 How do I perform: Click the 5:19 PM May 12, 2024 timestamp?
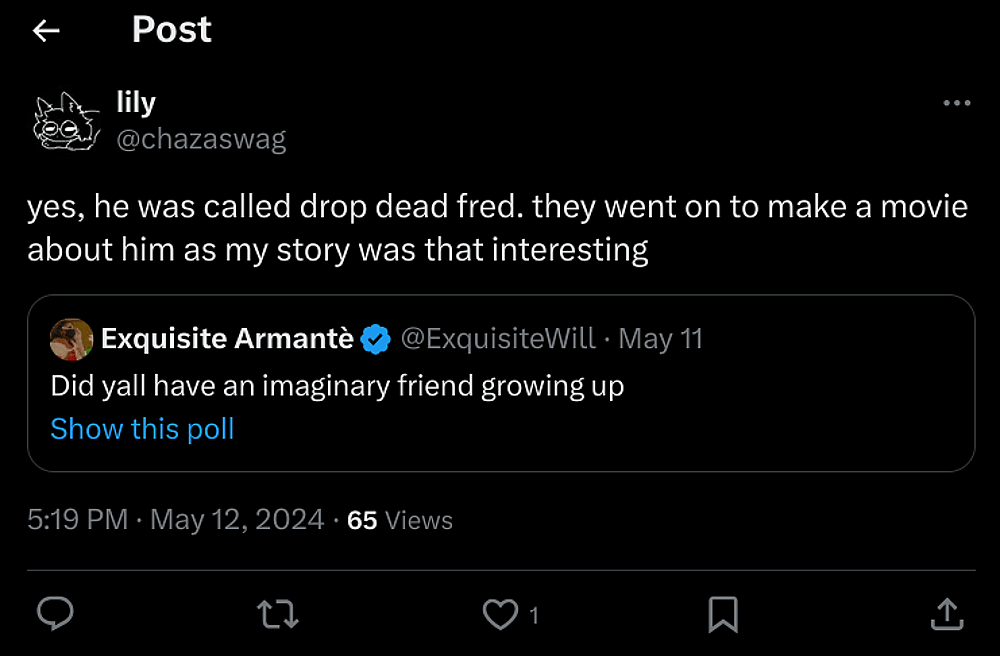pyautogui.click(x=176, y=520)
